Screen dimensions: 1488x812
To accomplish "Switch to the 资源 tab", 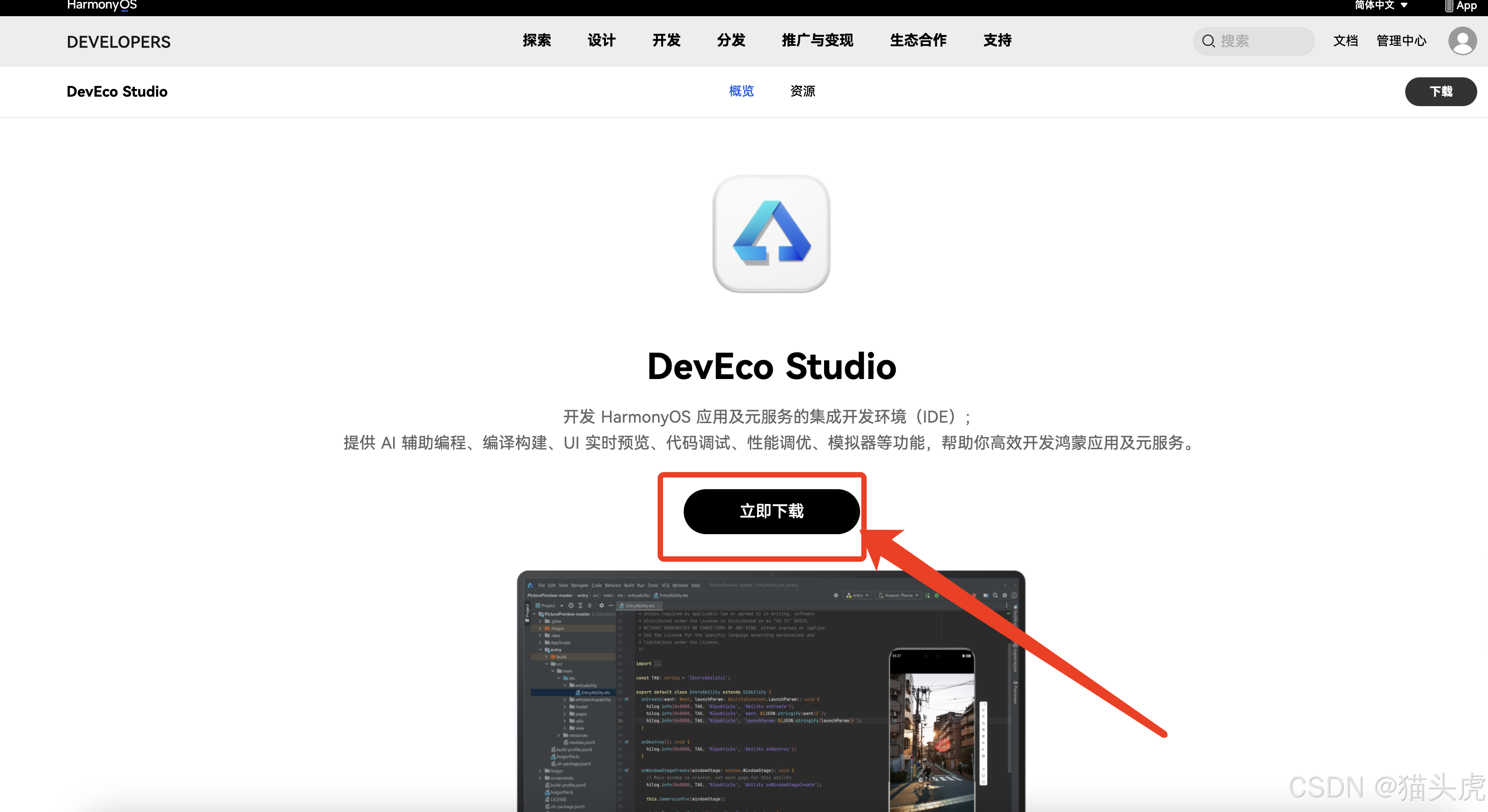I will pos(802,91).
